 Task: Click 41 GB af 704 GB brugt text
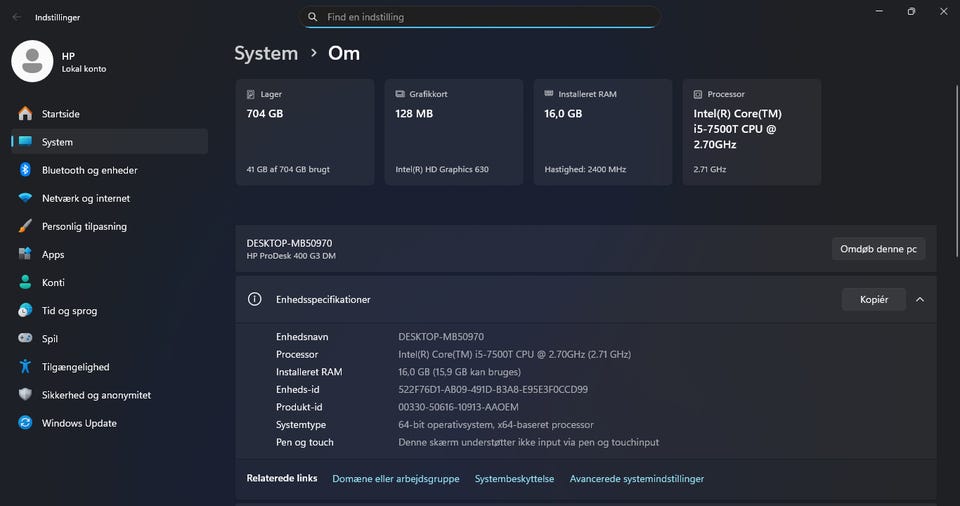pyautogui.click(x=288, y=169)
